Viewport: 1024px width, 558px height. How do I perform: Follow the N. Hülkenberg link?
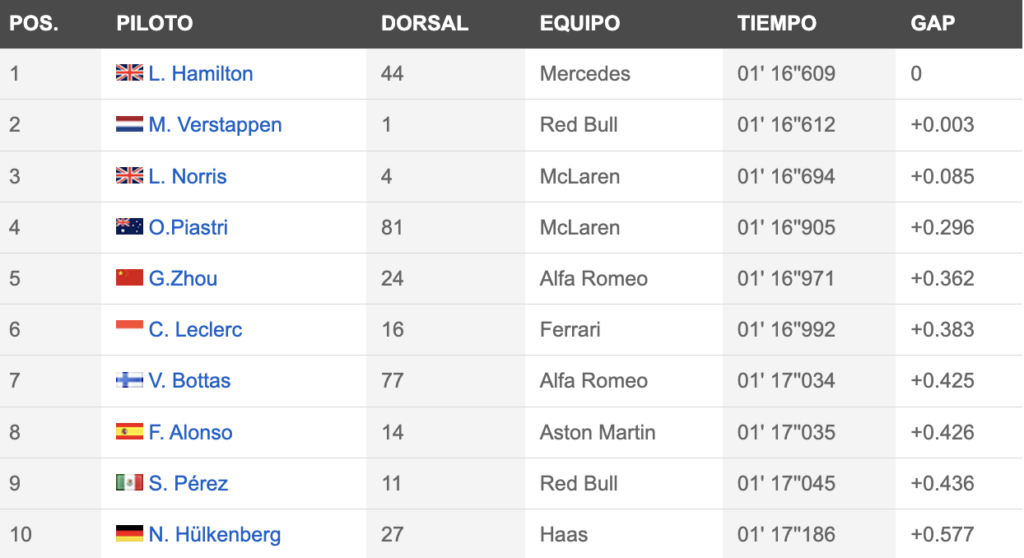coord(215,534)
